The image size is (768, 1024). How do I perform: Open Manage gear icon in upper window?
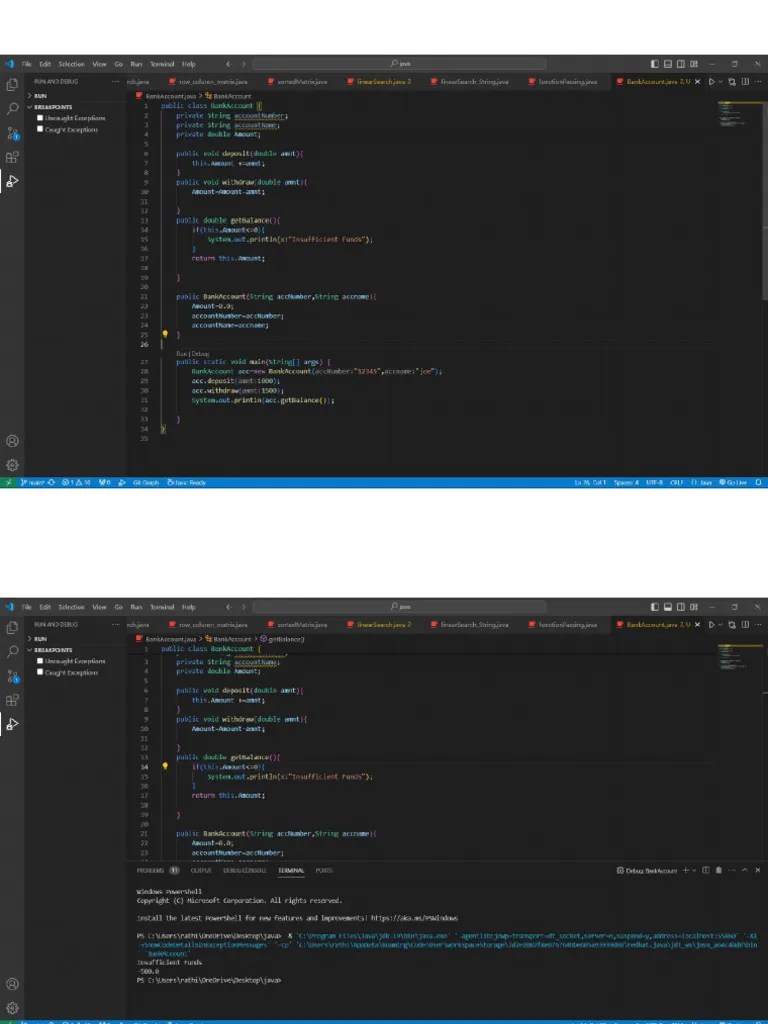tap(12, 465)
